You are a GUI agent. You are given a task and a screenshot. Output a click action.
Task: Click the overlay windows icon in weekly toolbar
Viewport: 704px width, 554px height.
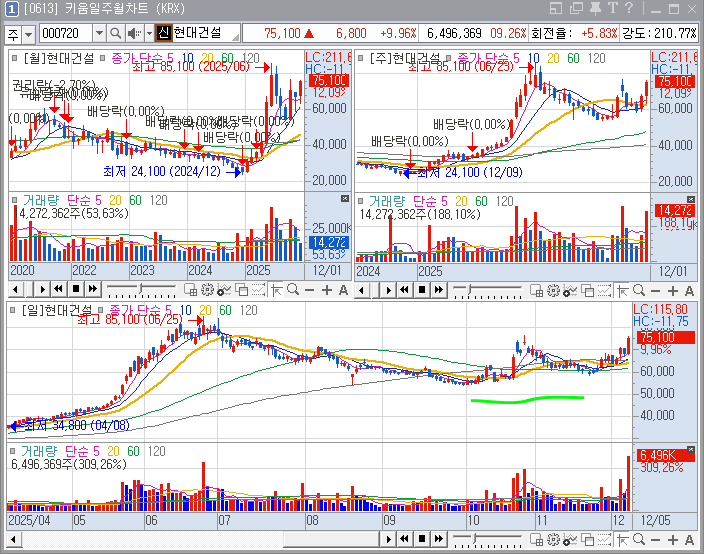coord(587,290)
